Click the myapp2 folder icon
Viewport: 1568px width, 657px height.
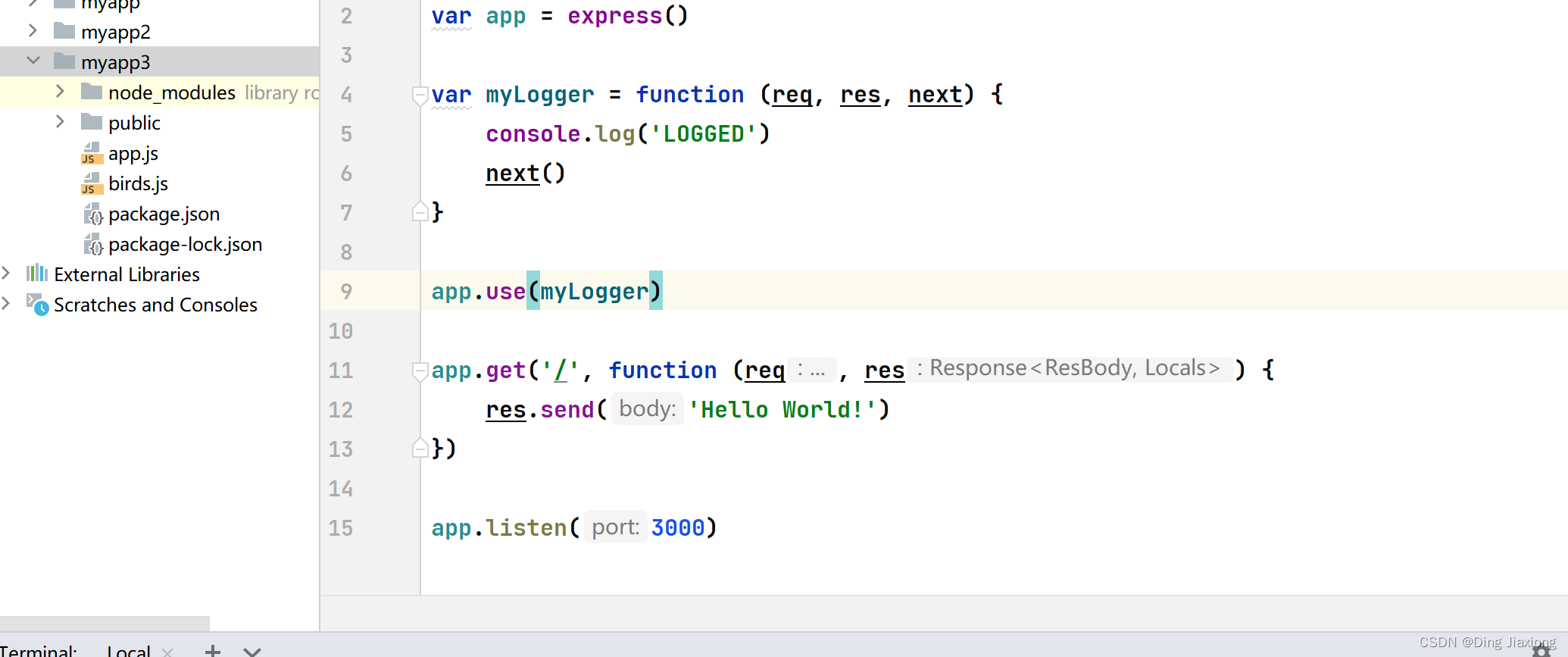pyautogui.click(x=64, y=30)
